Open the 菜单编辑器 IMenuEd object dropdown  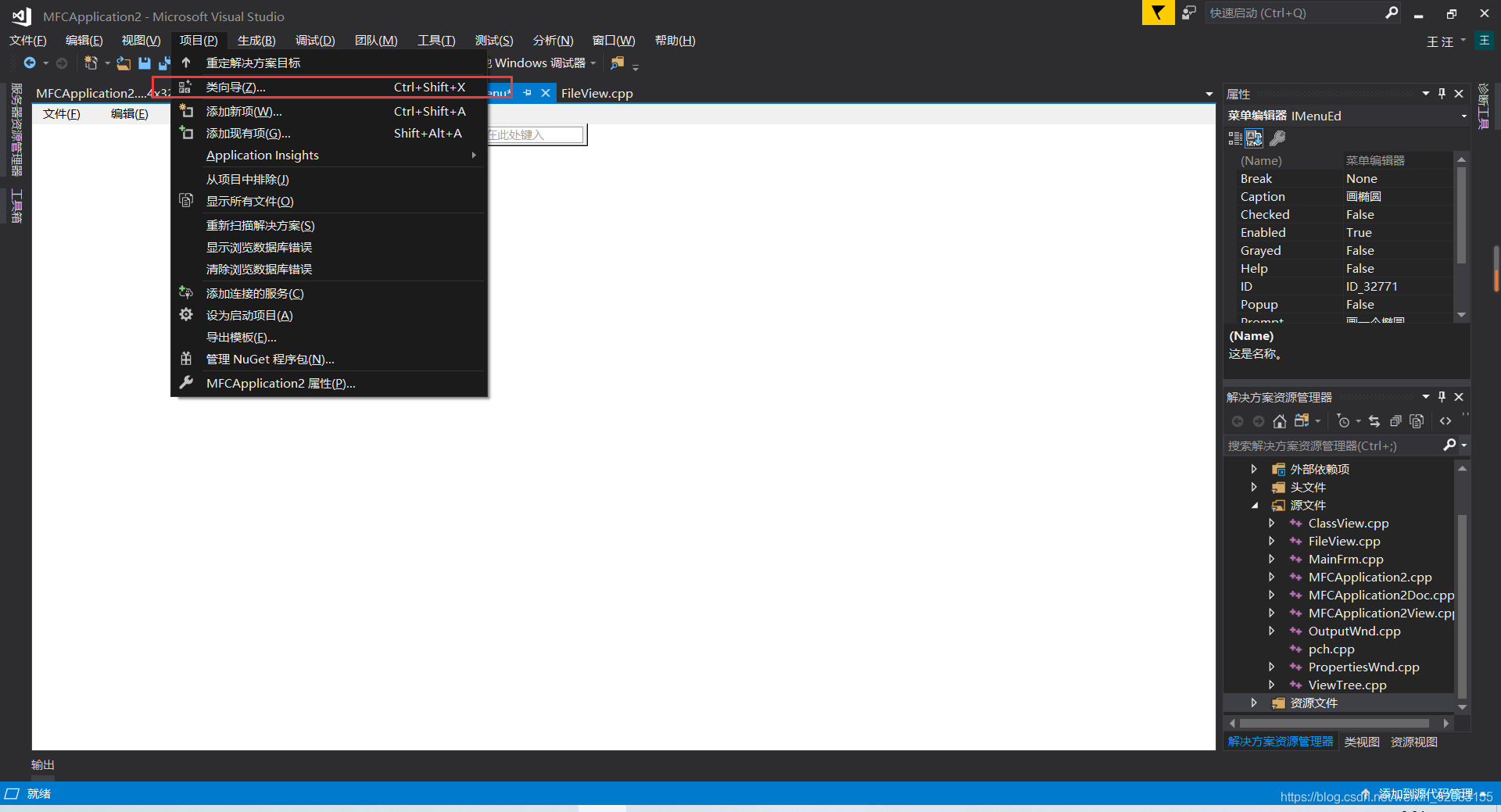pyautogui.click(x=1463, y=116)
